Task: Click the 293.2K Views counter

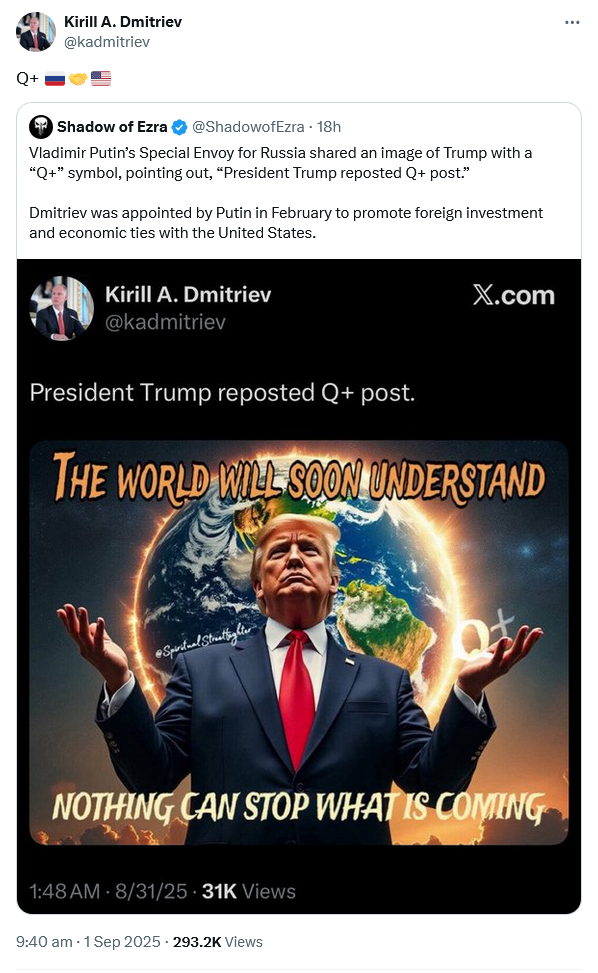Action: [x=218, y=941]
